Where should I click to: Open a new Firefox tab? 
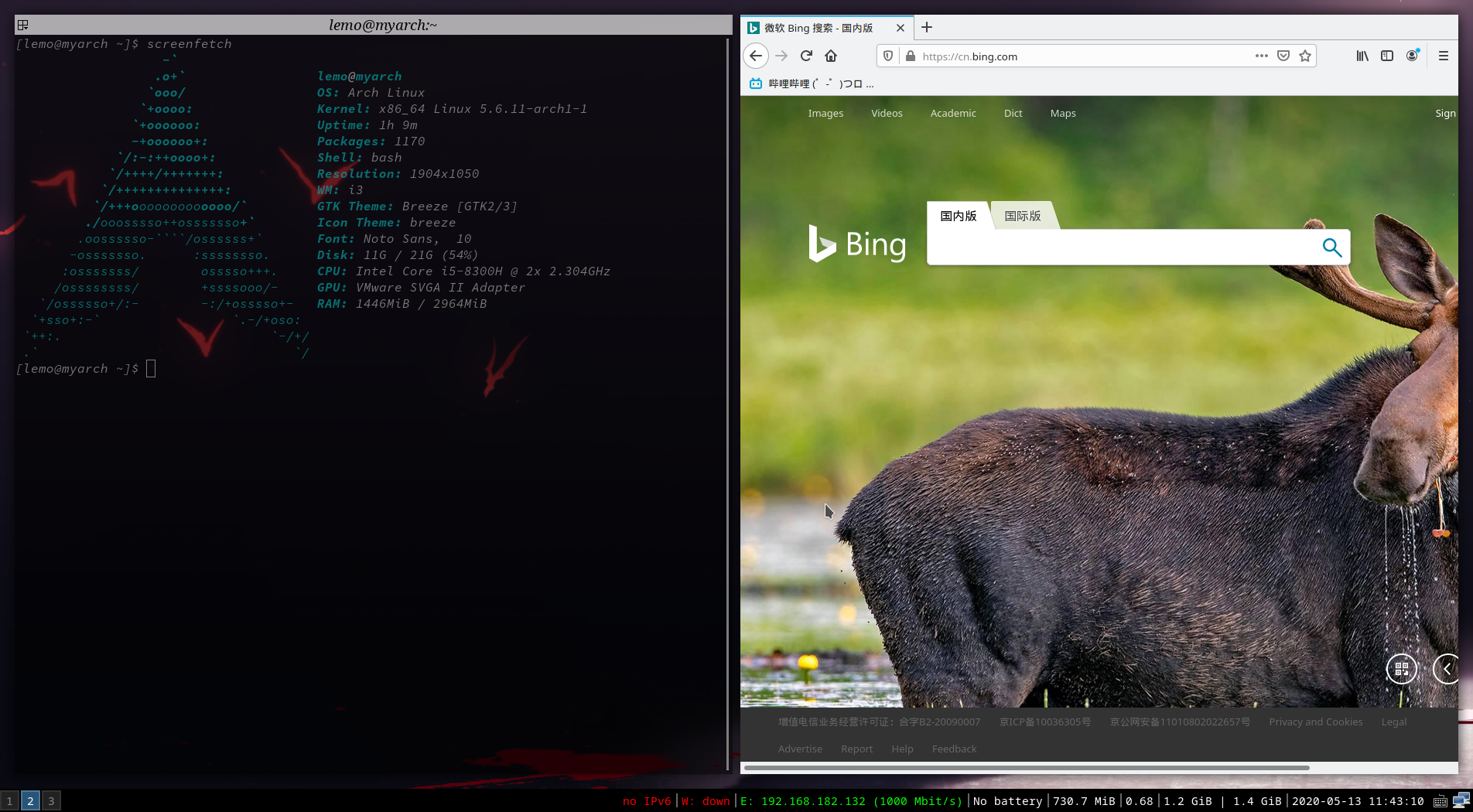coord(927,27)
